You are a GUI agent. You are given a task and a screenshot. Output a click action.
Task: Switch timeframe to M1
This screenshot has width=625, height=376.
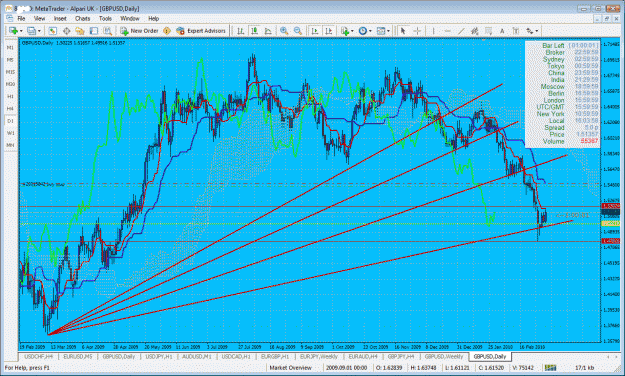click(x=10, y=47)
